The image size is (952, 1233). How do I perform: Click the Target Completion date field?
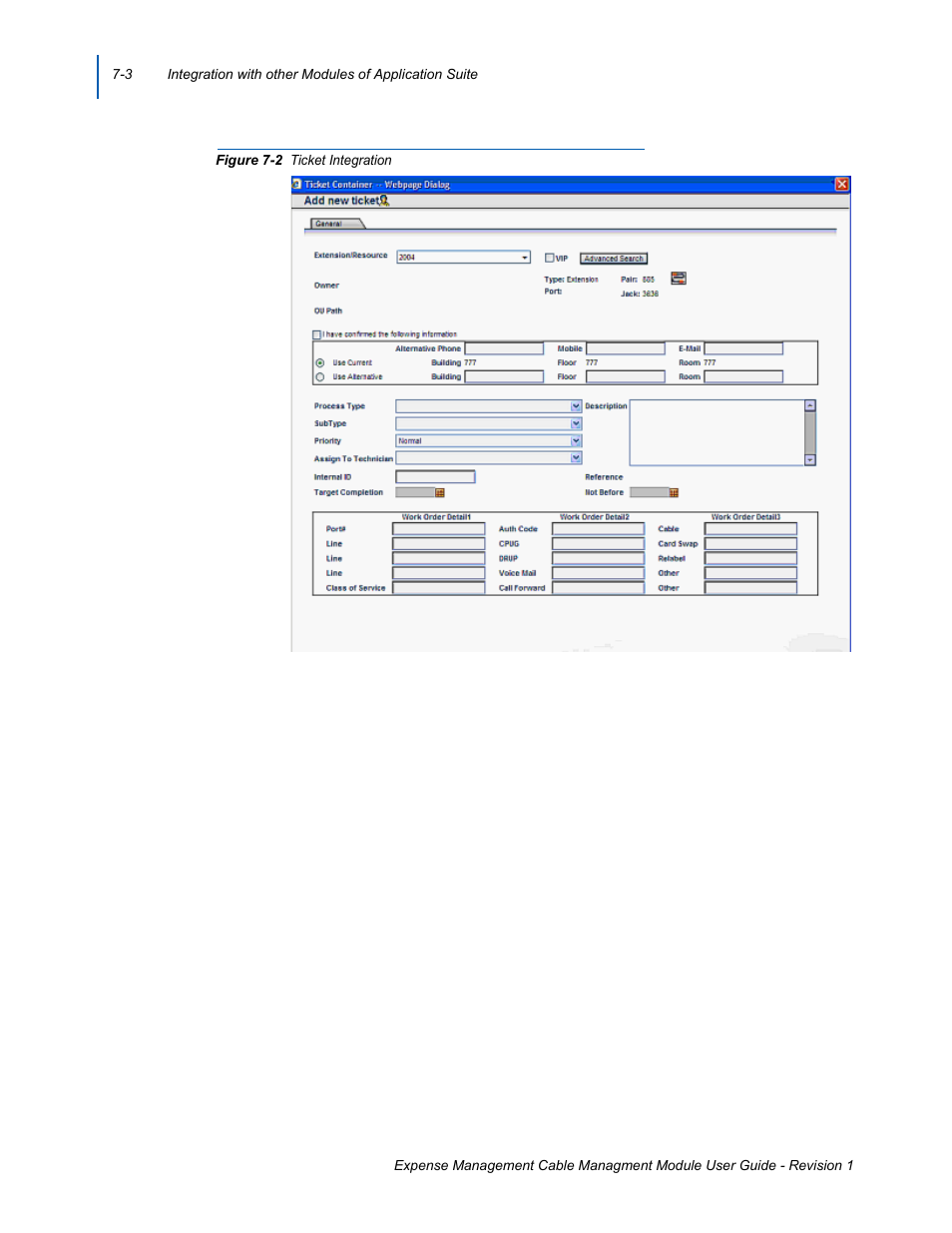click(x=415, y=493)
